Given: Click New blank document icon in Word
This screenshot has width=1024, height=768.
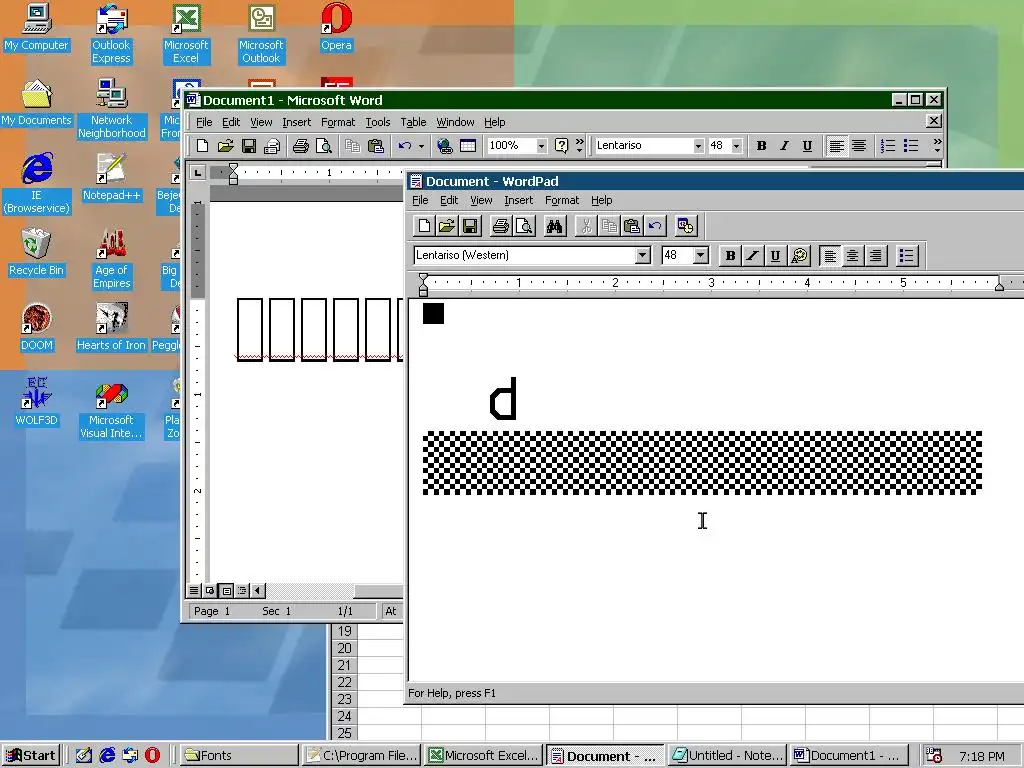Looking at the screenshot, I should tap(202, 146).
